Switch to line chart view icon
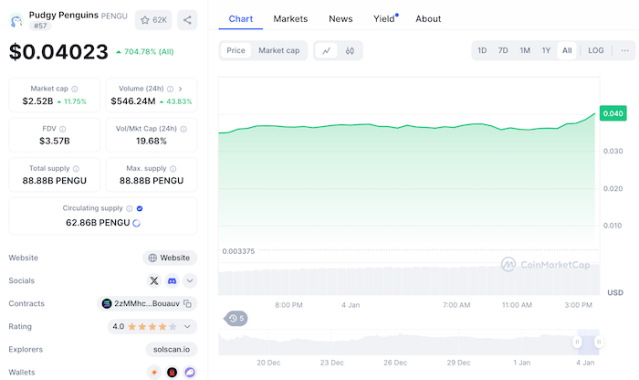Image resolution: width=639 pixels, height=380 pixels. [326, 51]
